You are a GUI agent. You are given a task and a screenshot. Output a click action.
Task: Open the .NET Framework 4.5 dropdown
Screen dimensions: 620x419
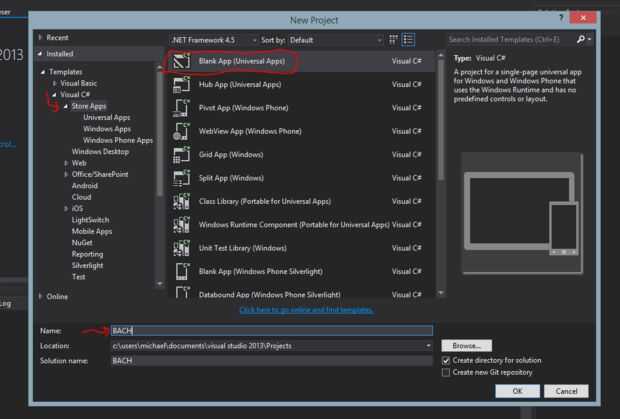[x=214, y=40]
